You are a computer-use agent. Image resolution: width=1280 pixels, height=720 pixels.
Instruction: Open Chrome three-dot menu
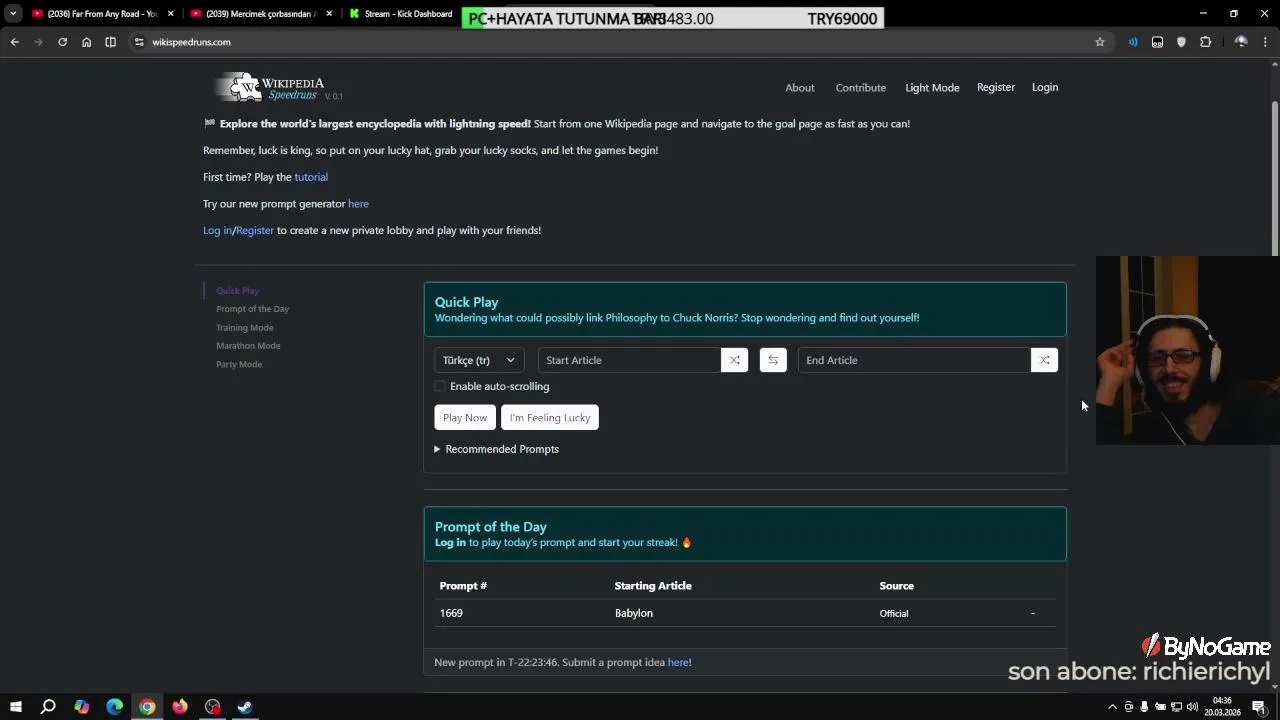point(1265,42)
